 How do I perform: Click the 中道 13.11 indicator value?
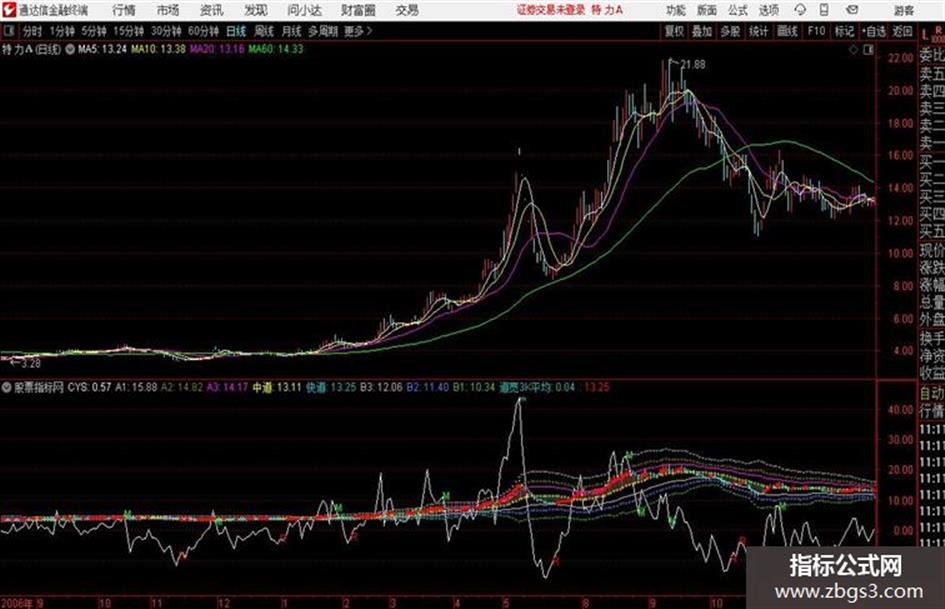coord(277,387)
